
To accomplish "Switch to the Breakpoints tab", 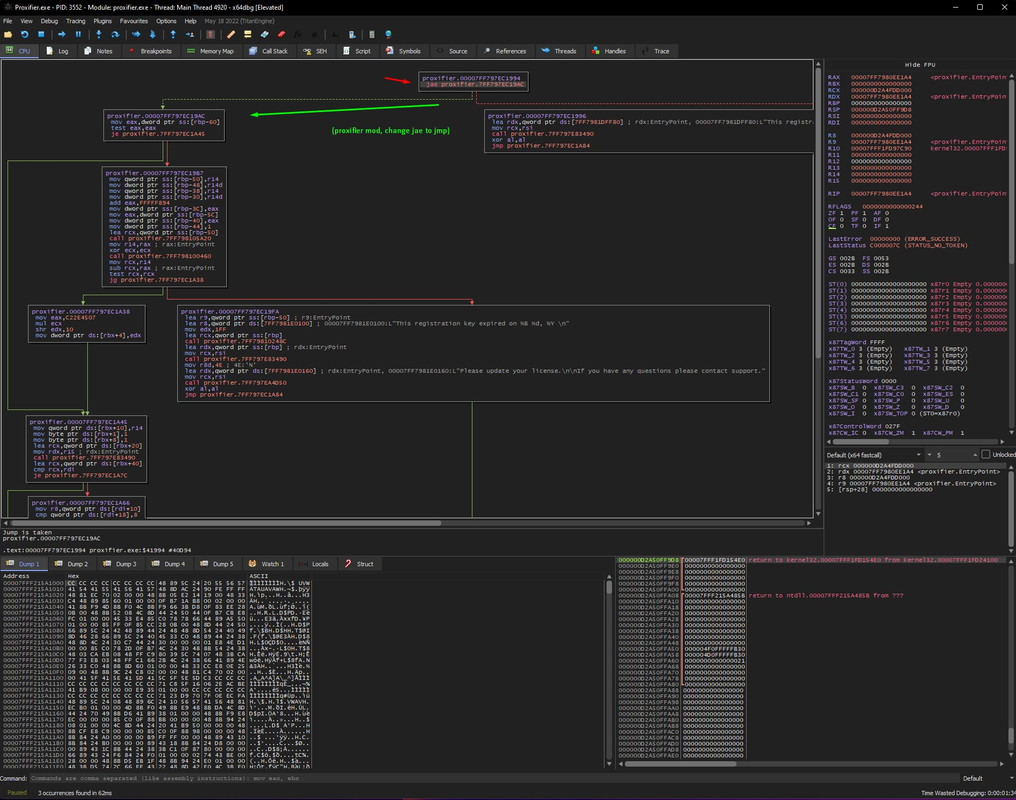I will [x=150, y=51].
